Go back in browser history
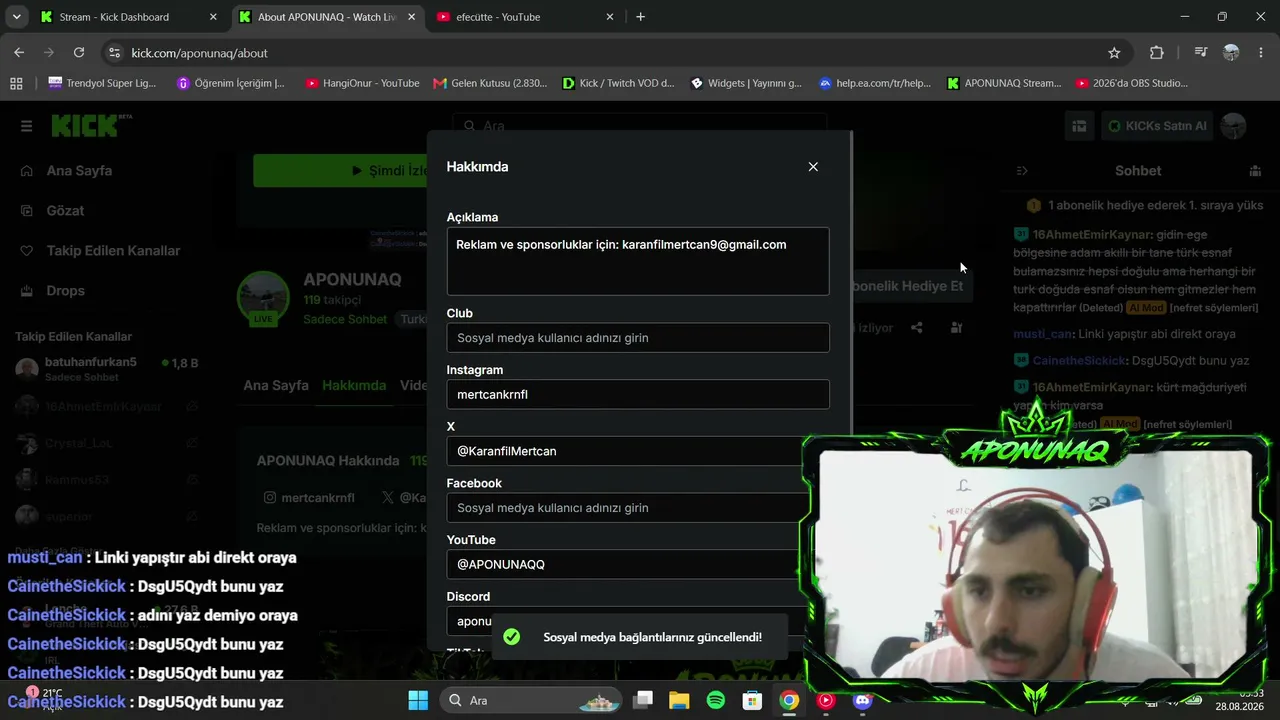 19,53
